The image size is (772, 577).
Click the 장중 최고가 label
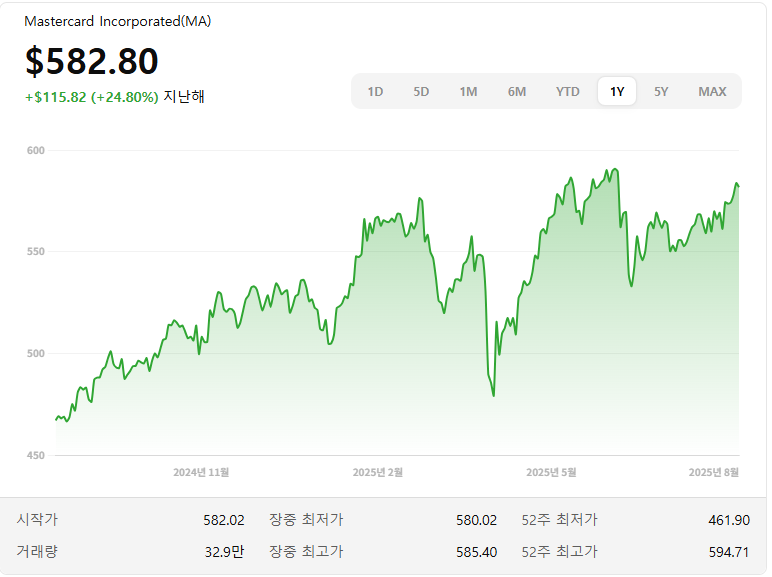click(306, 551)
